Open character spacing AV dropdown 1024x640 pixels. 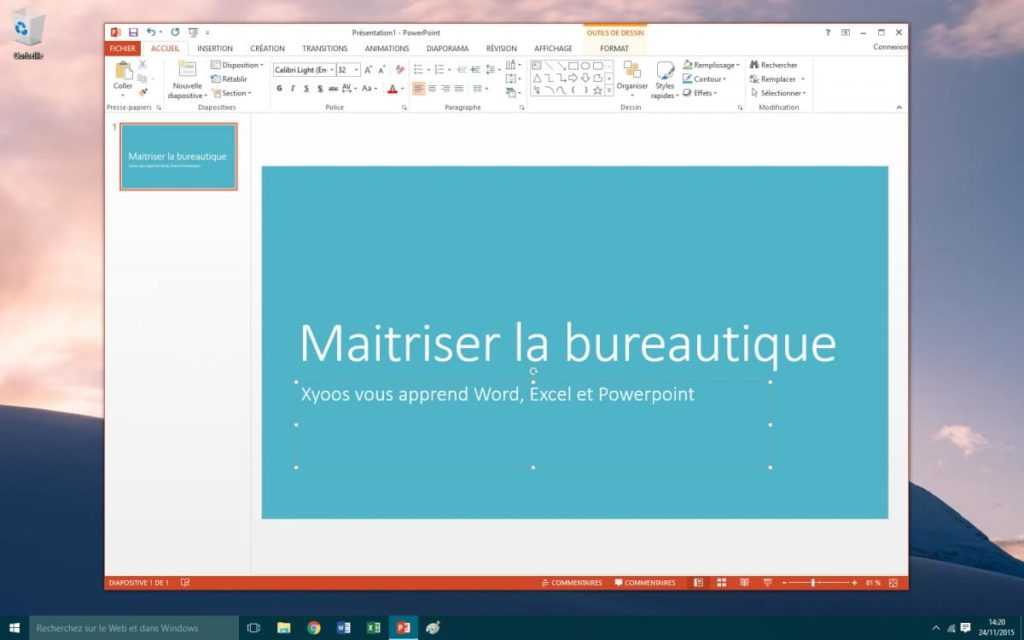(x=349, y=88)
